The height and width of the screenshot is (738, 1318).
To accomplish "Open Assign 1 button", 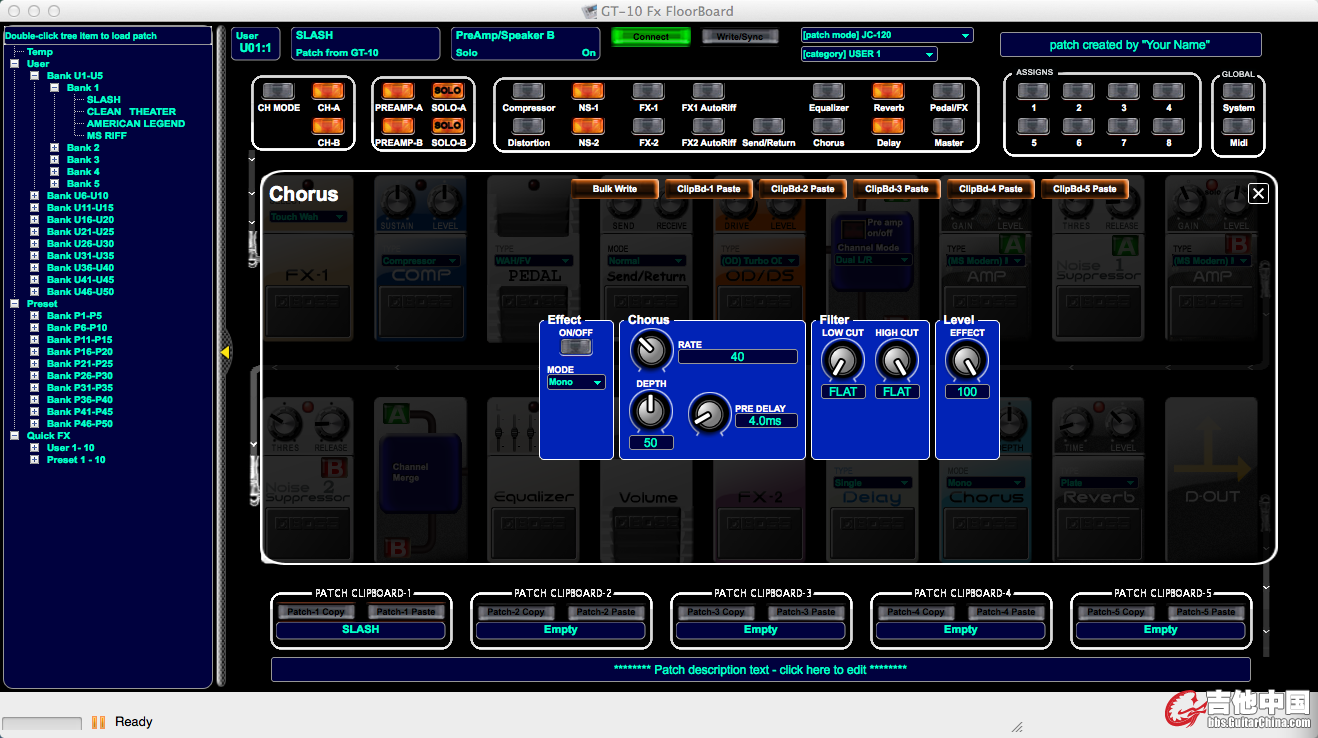I will tap(1033, 92).
